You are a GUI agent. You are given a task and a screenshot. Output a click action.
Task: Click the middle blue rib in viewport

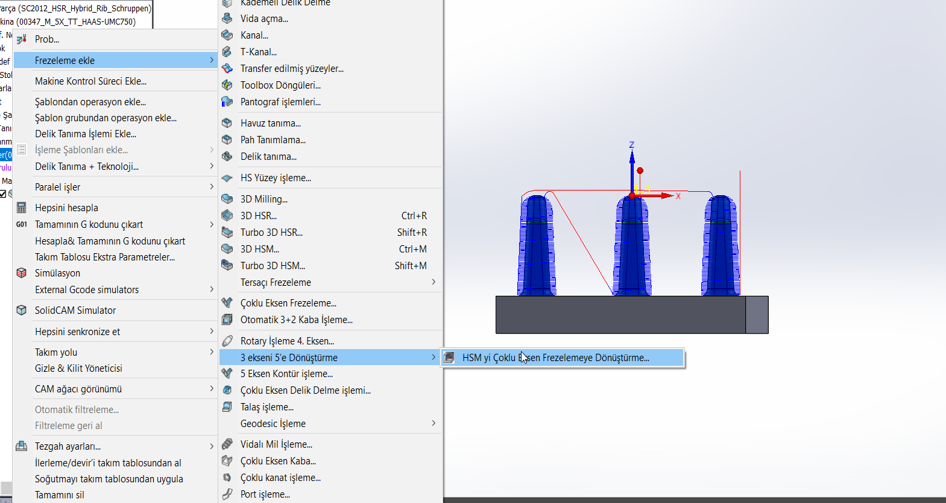(x=631, y=250)
